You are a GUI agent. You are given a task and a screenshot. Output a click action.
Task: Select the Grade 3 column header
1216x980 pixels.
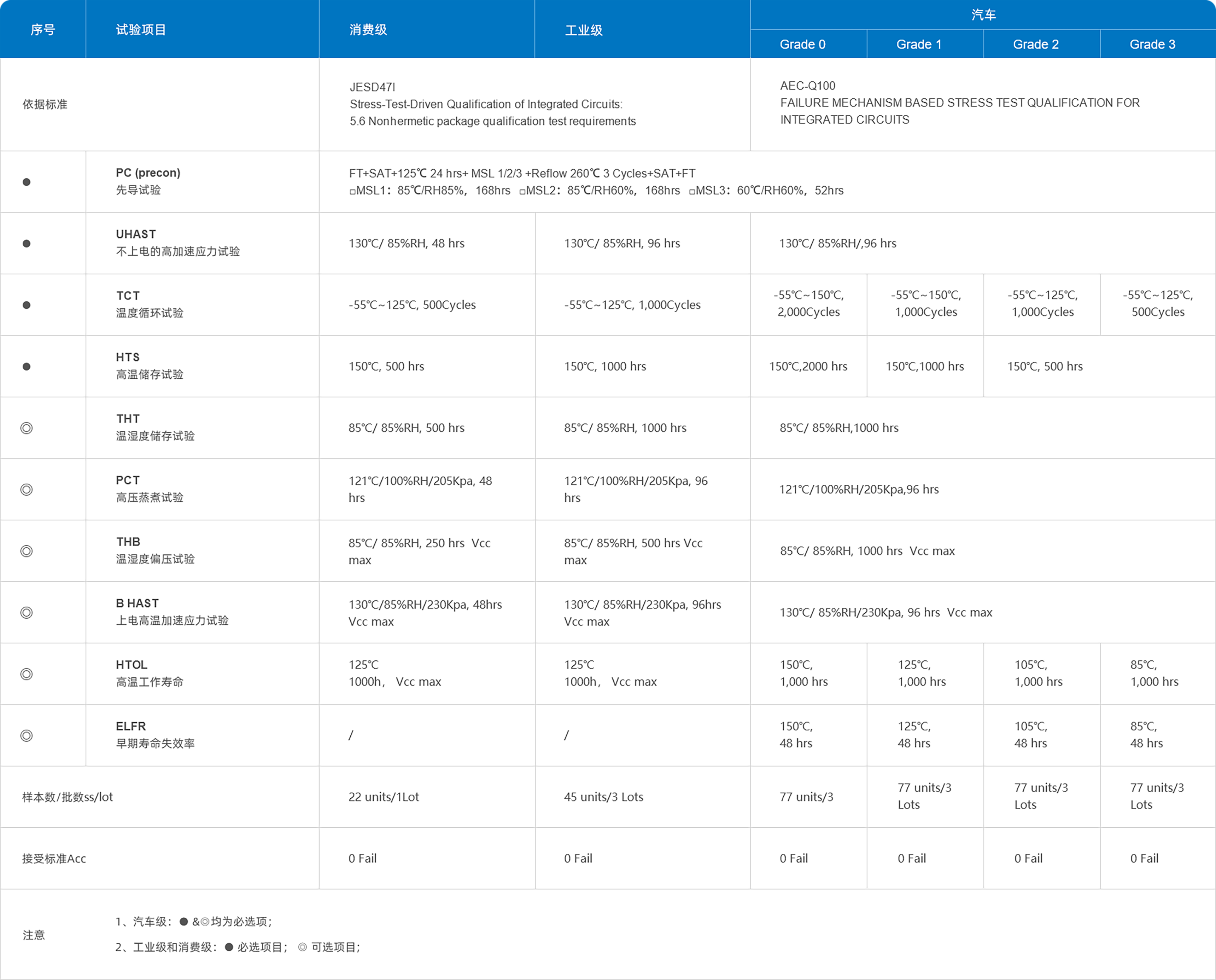click(1152, 44)
